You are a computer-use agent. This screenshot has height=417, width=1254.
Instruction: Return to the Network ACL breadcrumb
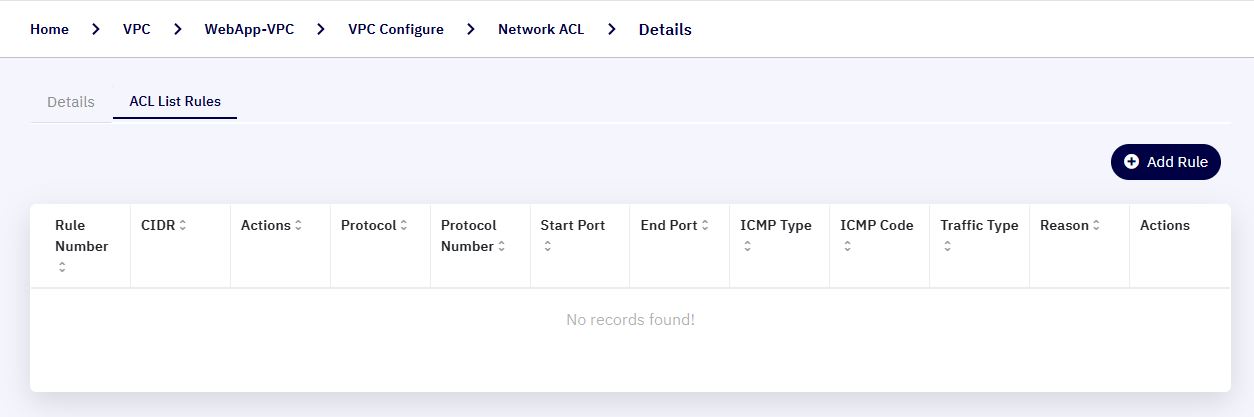[x=541, y=29]
